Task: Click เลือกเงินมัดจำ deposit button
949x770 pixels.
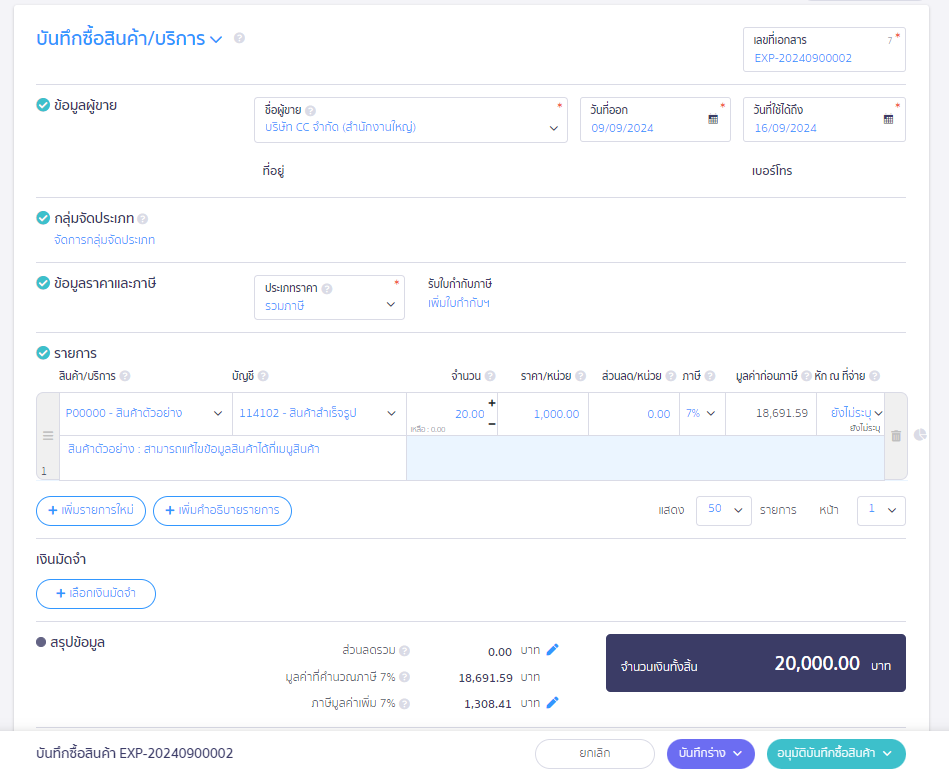Action: pyautogui.click(x=96, y=594)
